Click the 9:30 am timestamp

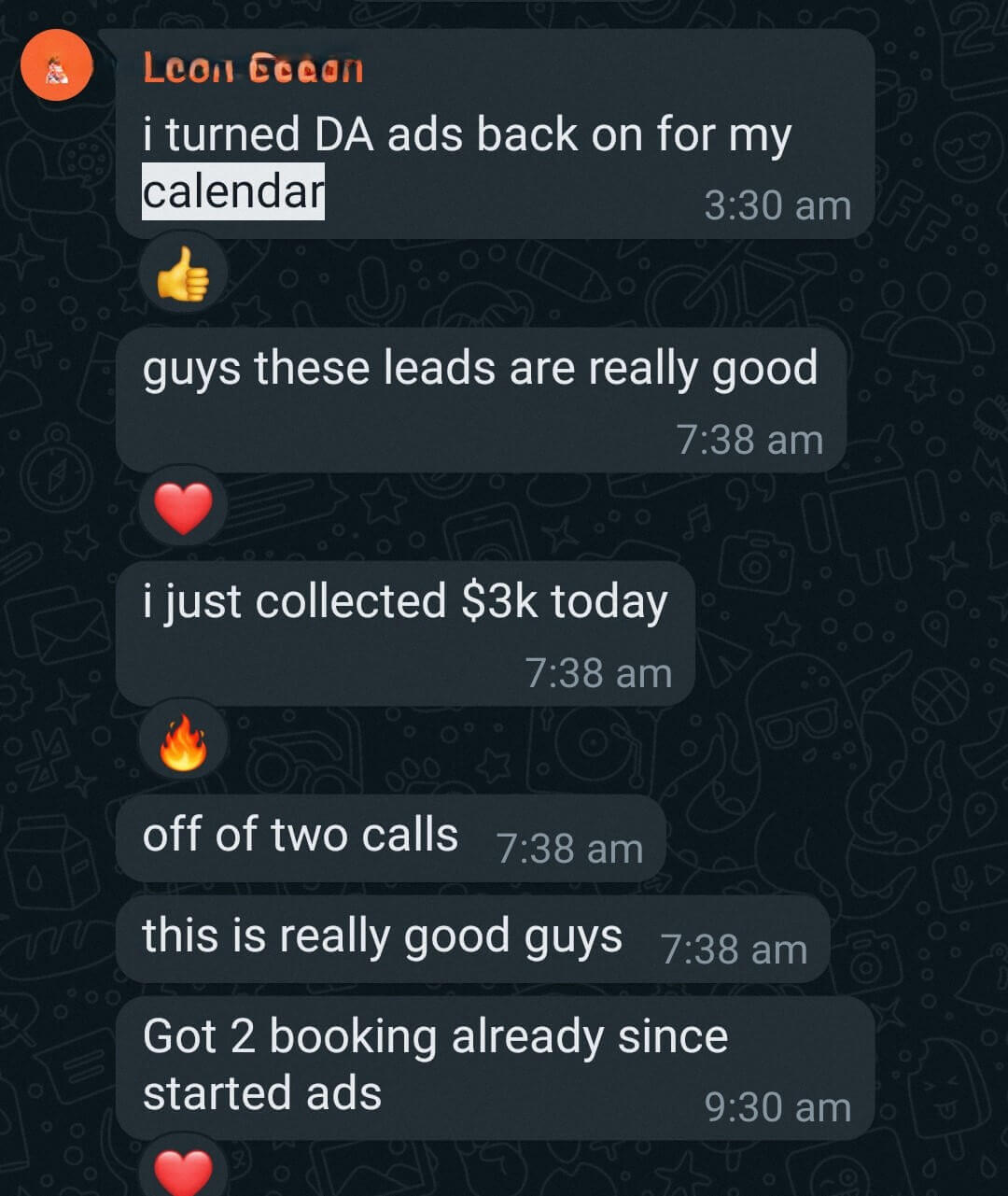pyautogui.click(x=777, y=1107)
